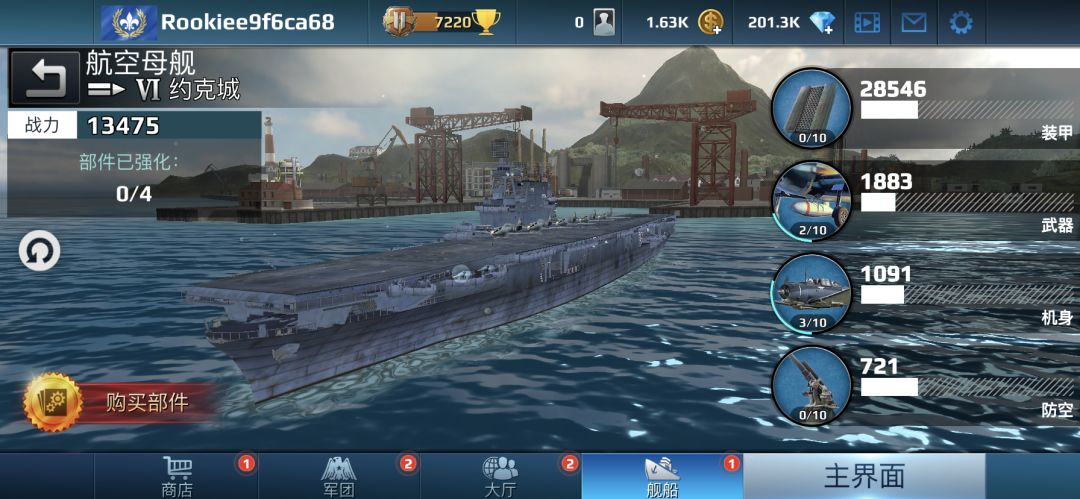The height and width of the screenshot is (499, 1080).
Task: Switch to the 军团 legion tab
Action: click(339, 476)
